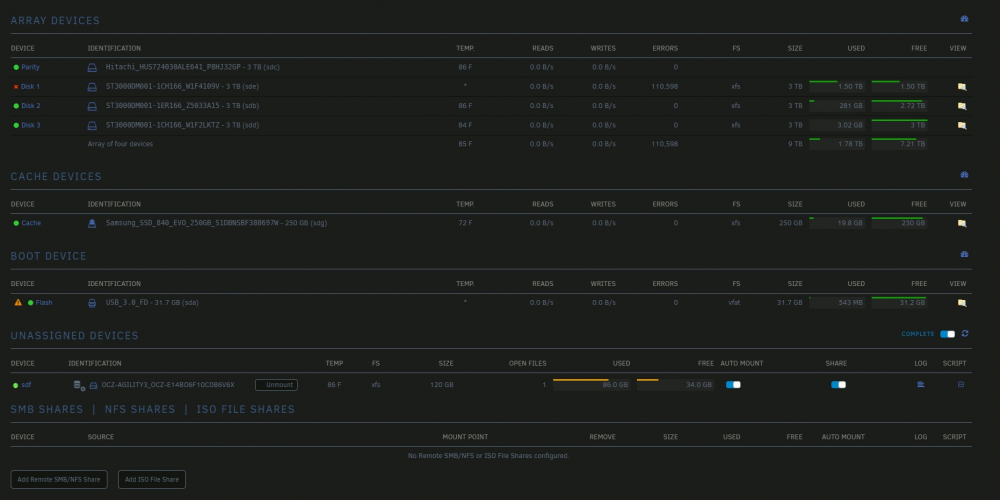Open the Disk 3 device link
The image size is (1000, 500).
pyautogui.click(x=31, y=126)
